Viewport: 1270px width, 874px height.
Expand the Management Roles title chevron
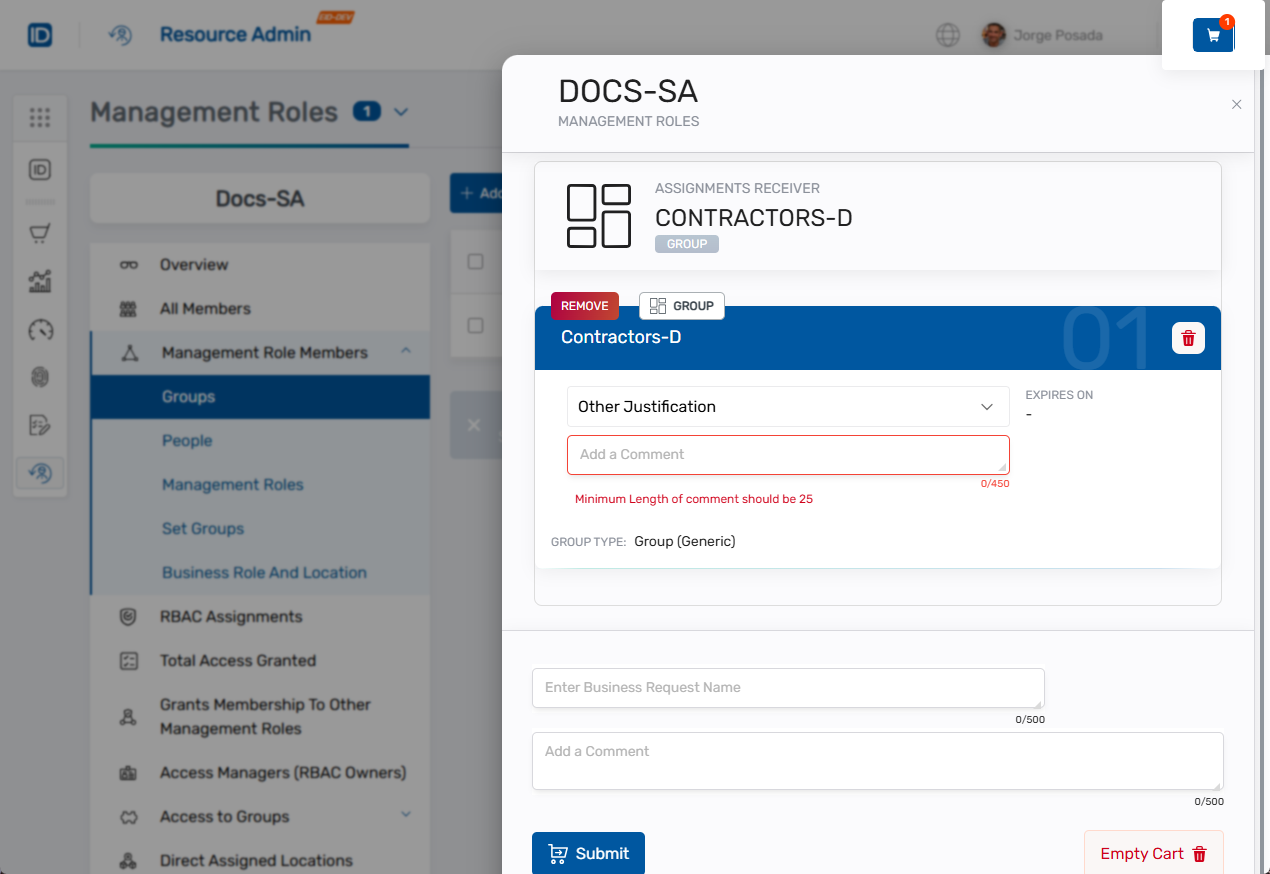coord(401,112)
